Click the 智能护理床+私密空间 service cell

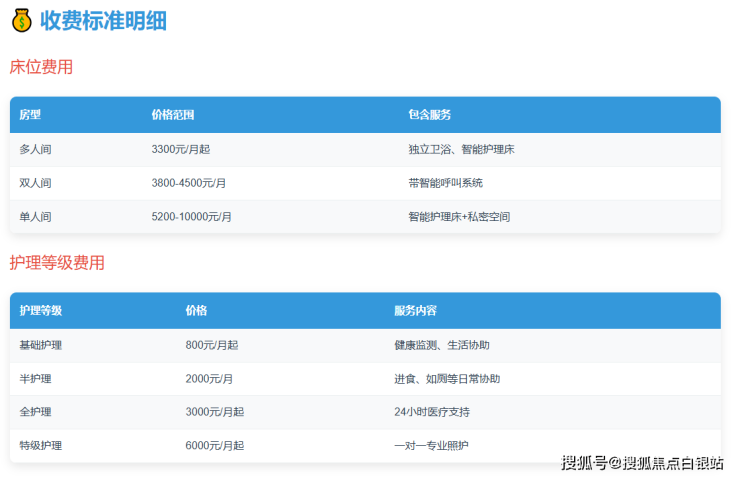(459, 216)
